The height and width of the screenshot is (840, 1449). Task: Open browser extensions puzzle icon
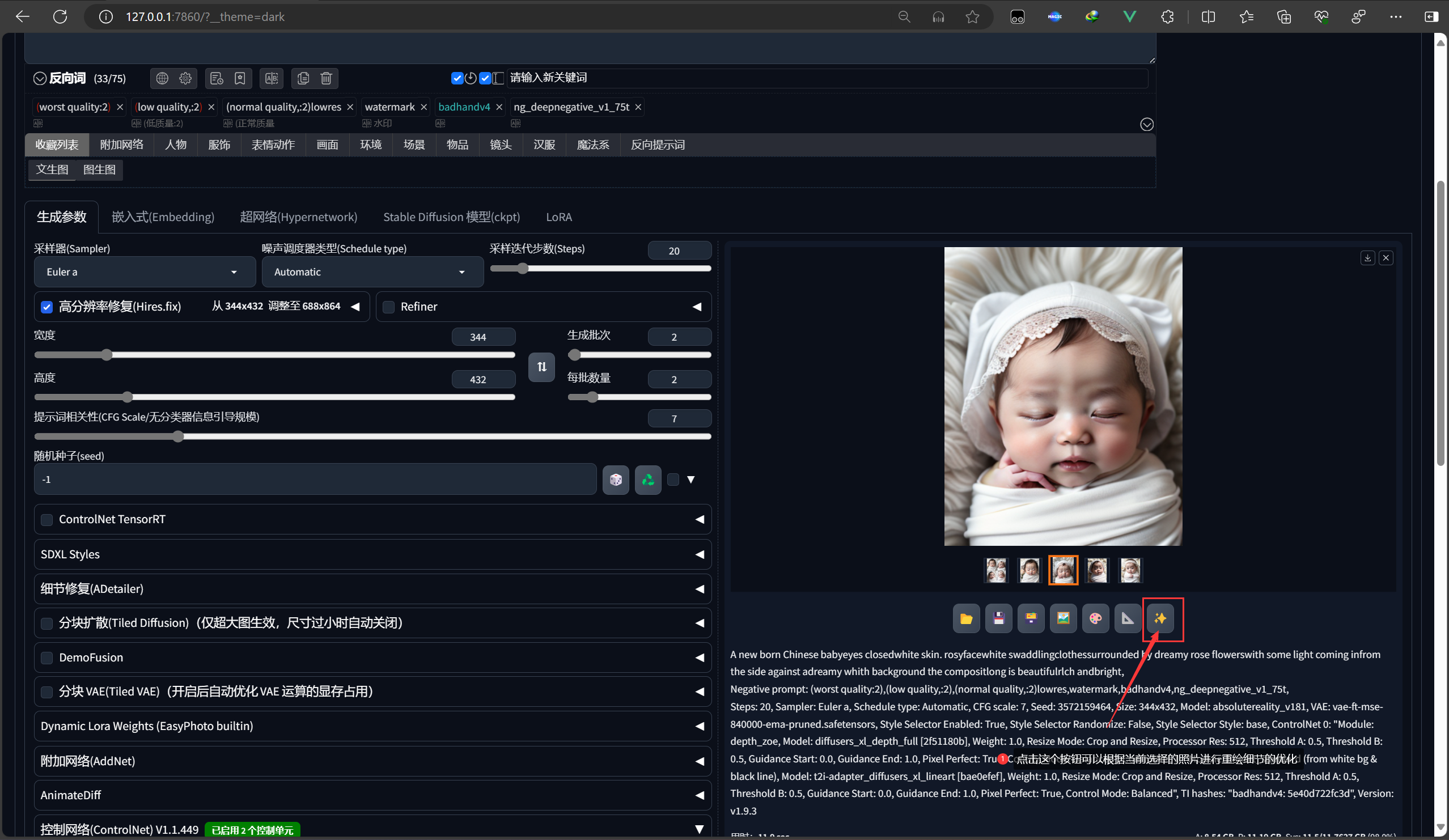pyautogui.click(x=1167, y=16)
